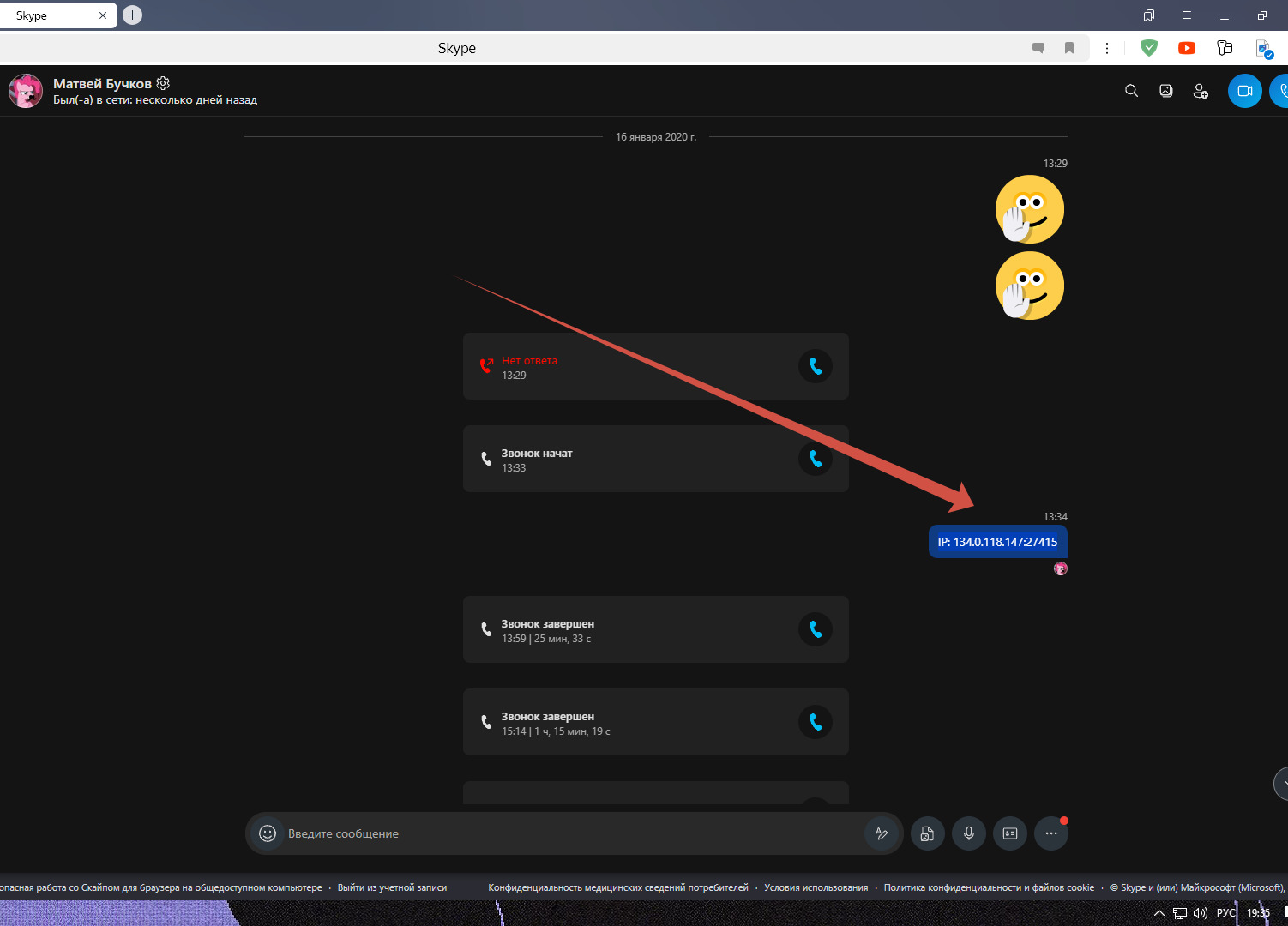This screenshot has width=1288, height=926.
Task: Close the Skype browser tab
Action: click(103, 15)
